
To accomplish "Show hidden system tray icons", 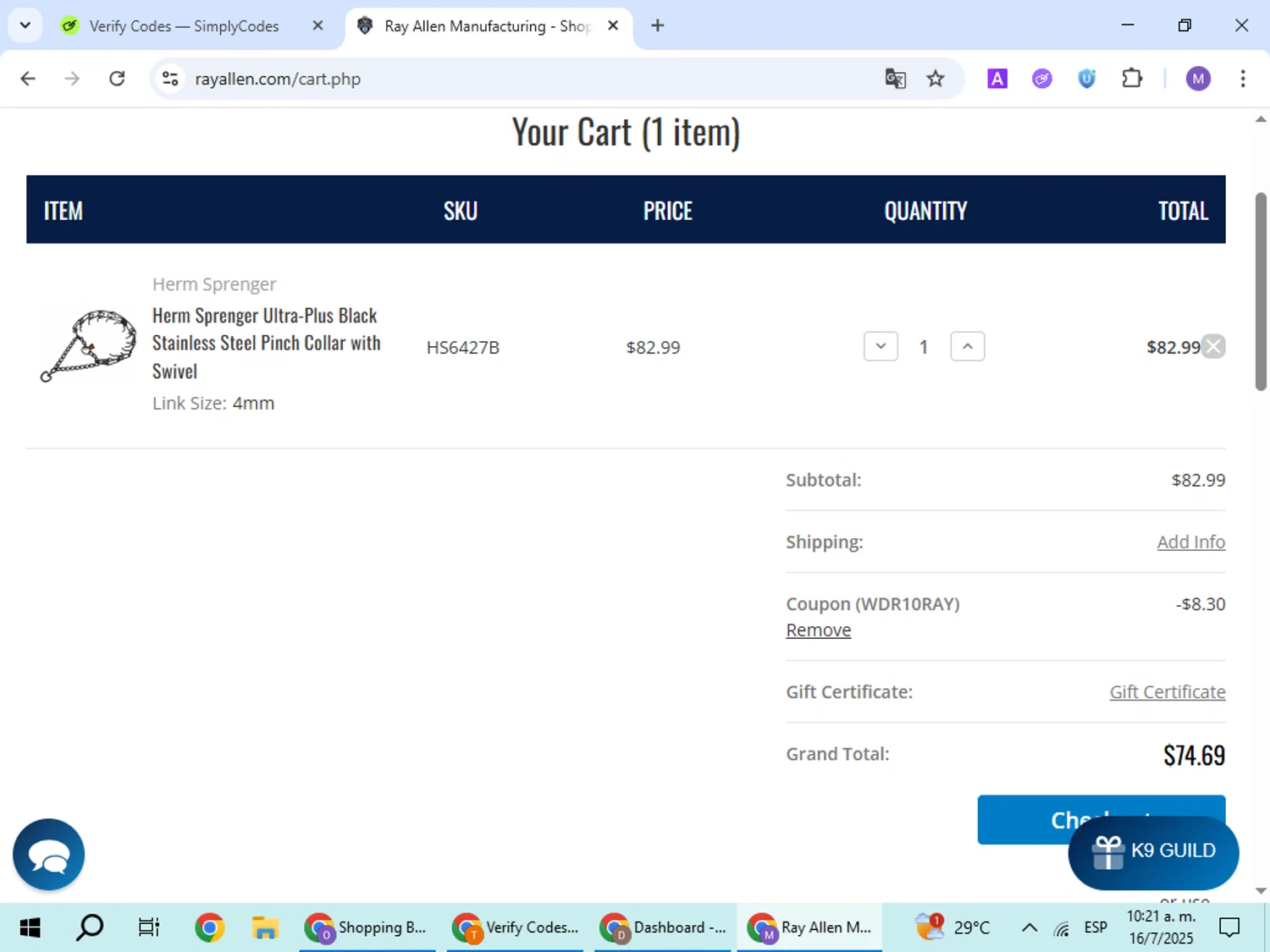I will tap(1030, 927).
